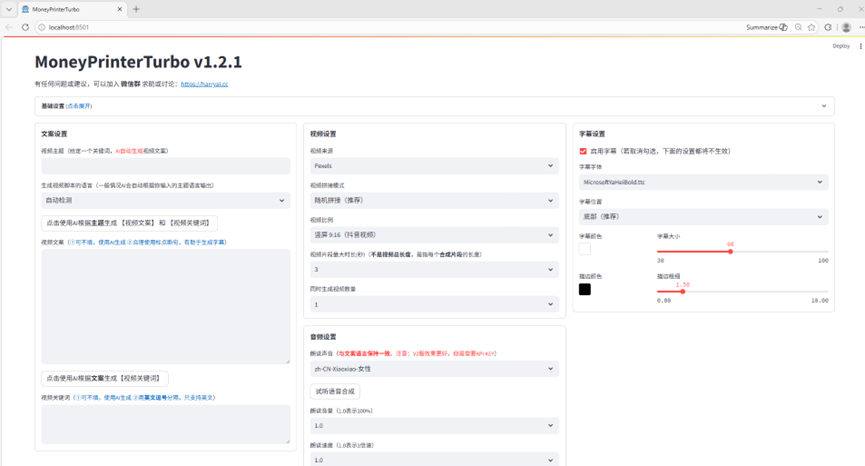Open the clip max duration dropdown showing 3

pyautogui.click(x=434, y=270)
